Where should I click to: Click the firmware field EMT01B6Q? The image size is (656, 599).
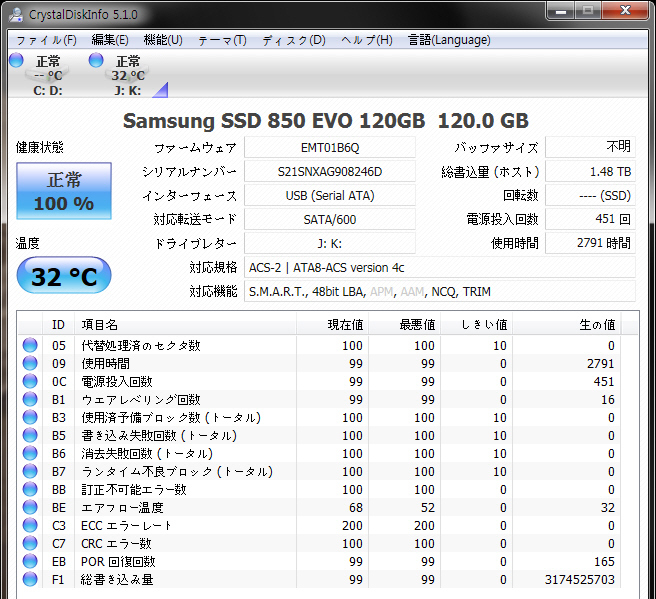point(330,148)
